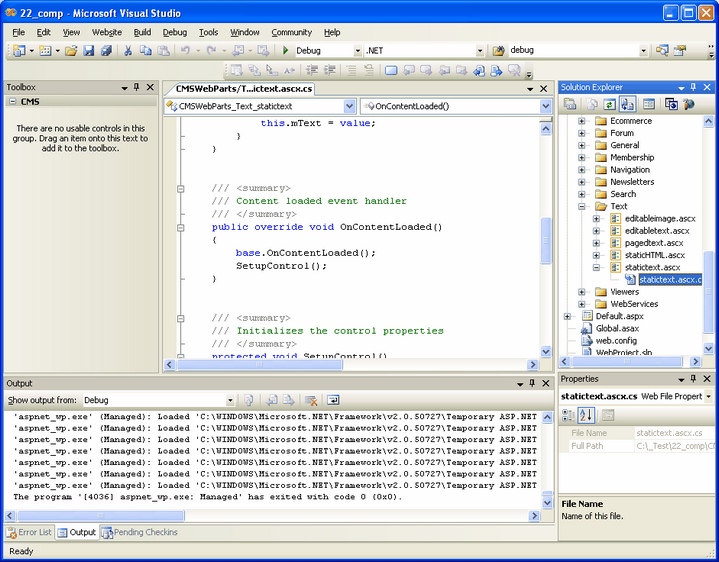This screenshot has width=719, height=562.
Task: Open the Debug menu
Action: click(x=175, y=32)
